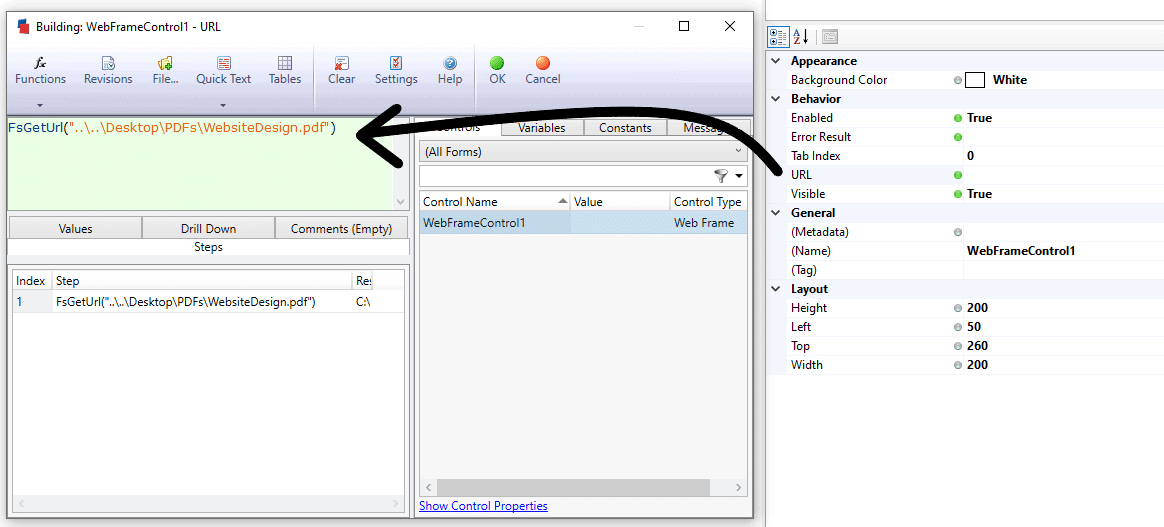This screenshot has height=527, width=1164.
Task: Open the Quick Text toolbar icon
Action: pyautogui.click(x=223, y=63)
